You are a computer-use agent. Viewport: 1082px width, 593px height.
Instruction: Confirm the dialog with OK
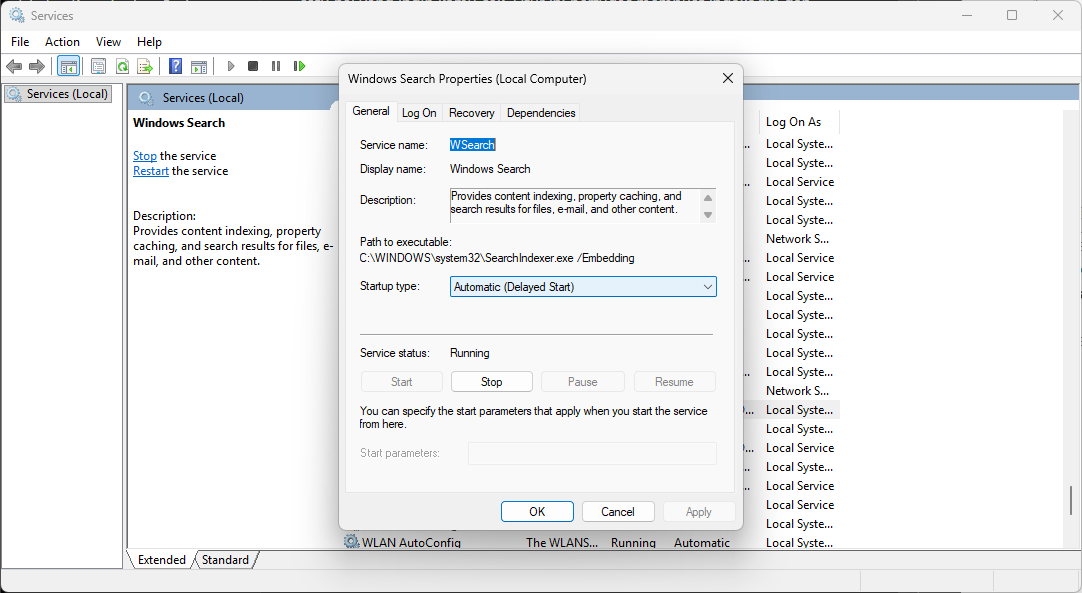(x=537, y=512)
